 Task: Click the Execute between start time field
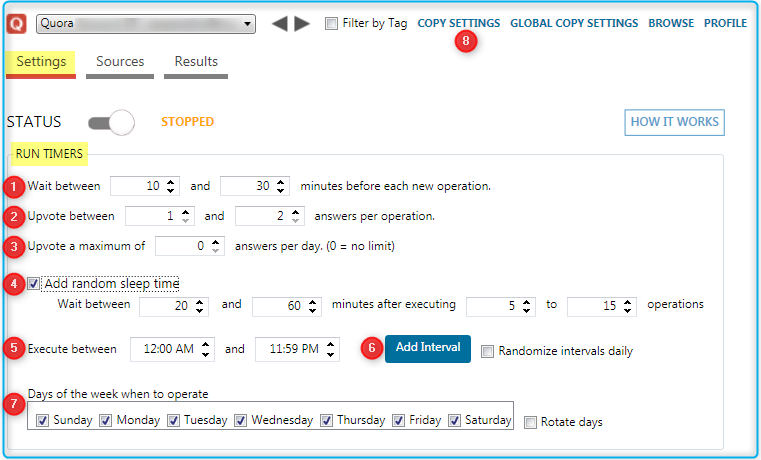[164, 349]
